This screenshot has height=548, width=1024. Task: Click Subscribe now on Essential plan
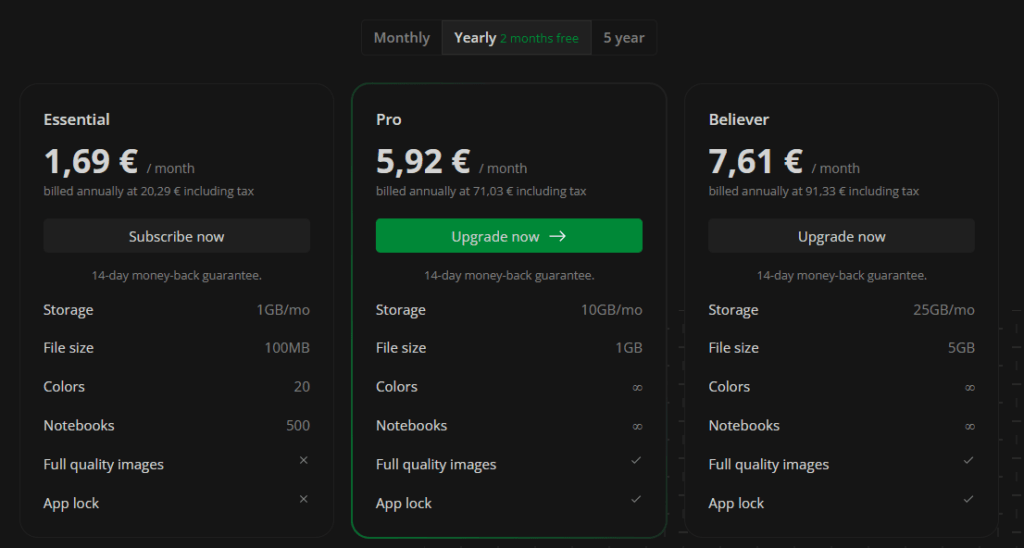[x=176, y=236]
